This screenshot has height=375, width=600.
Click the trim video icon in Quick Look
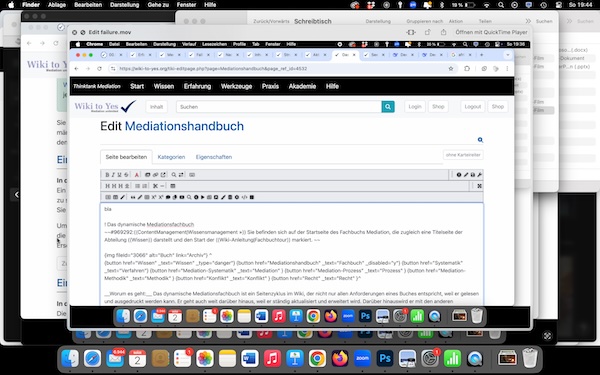click(x=411, y=32)
